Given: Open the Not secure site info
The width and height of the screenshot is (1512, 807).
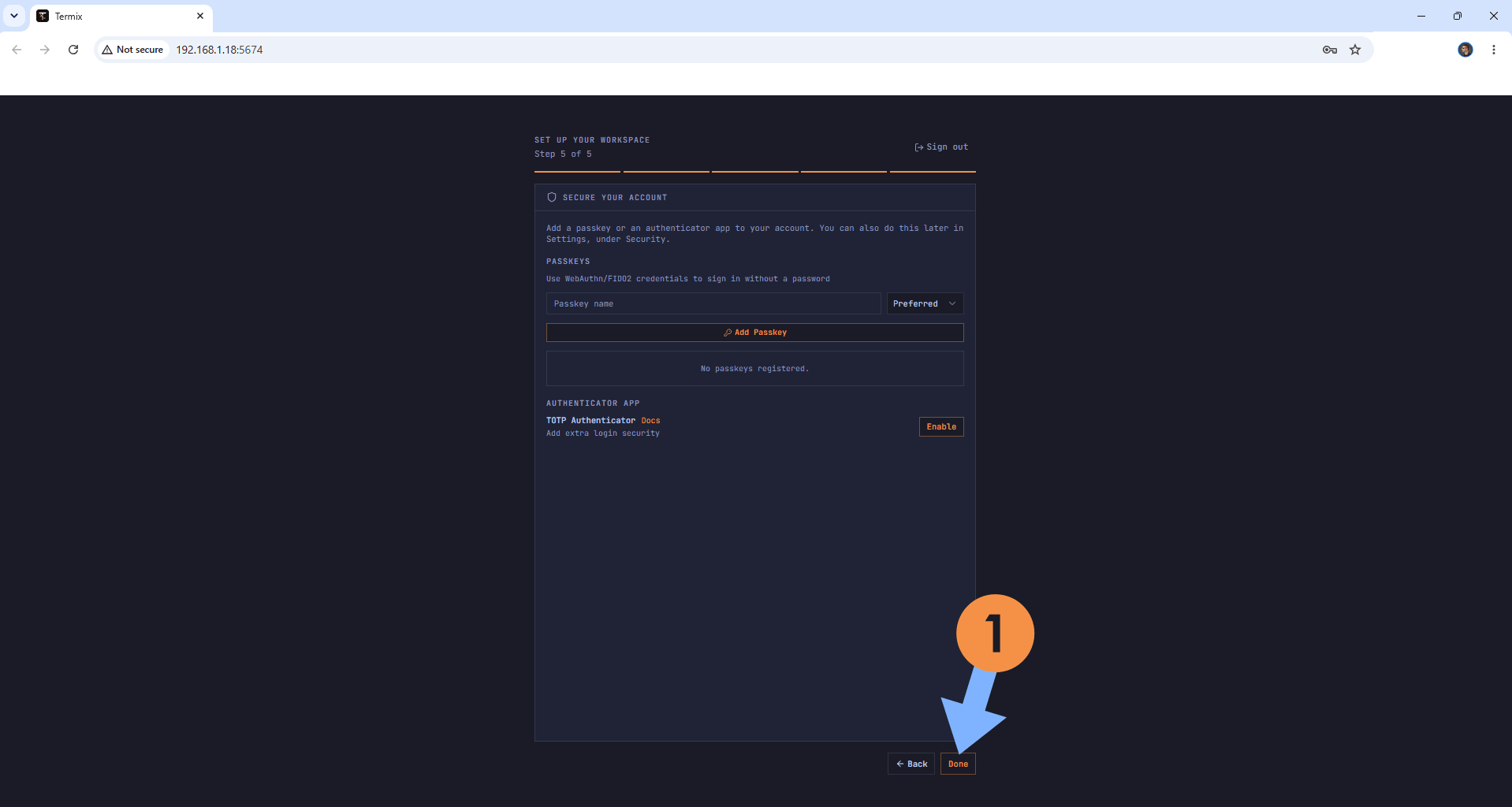Looking at the screenshot, I should [132, 50].
